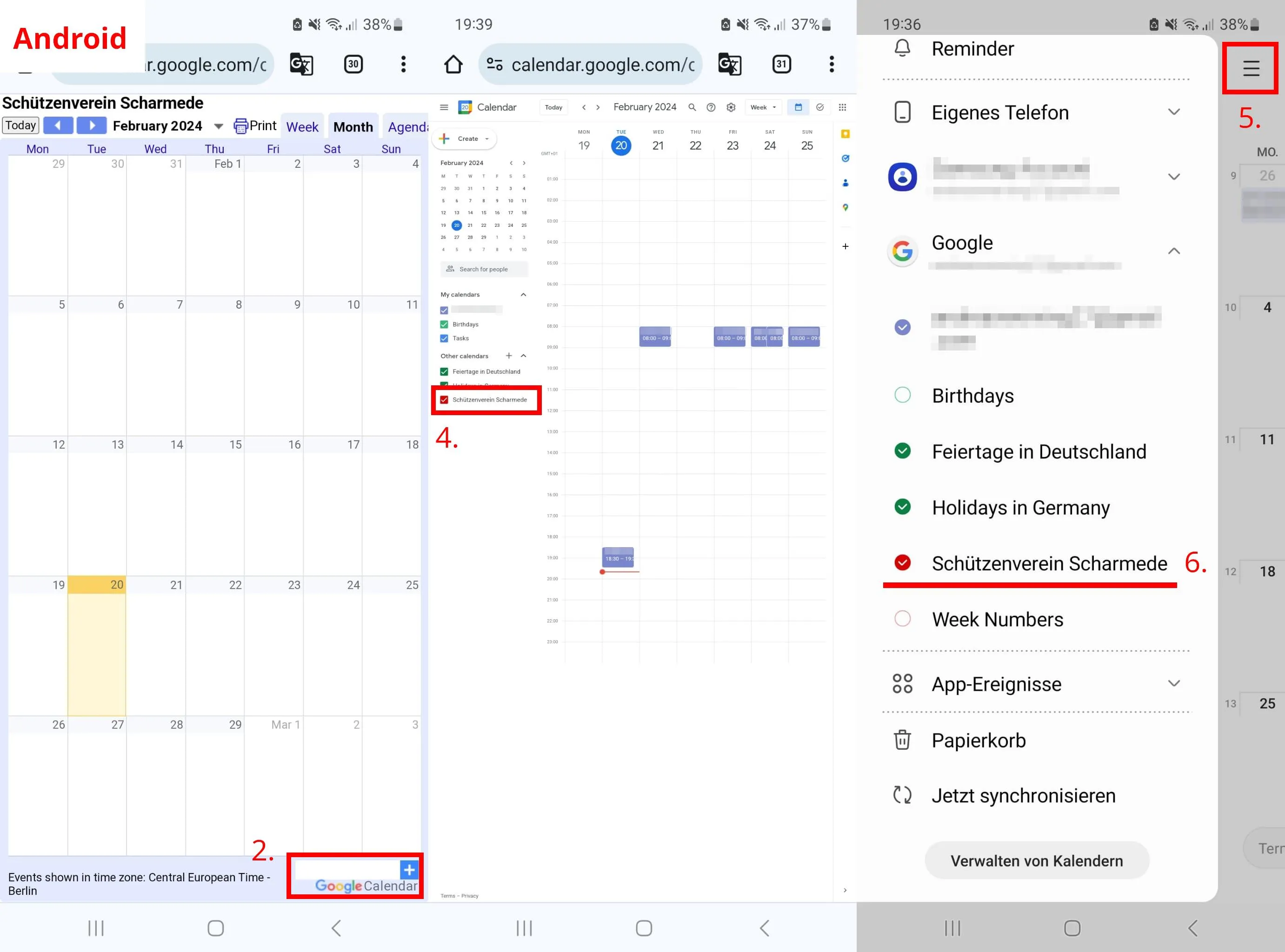Click search magnifier in Calendar header

click(x=692, y=107)
